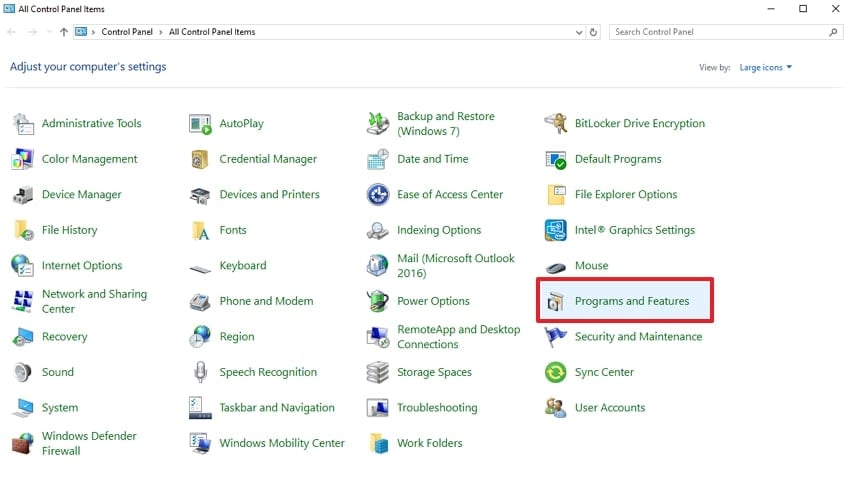Open Work Folders icon
This screenshot has height=486, width=850.
coord(378,444)
